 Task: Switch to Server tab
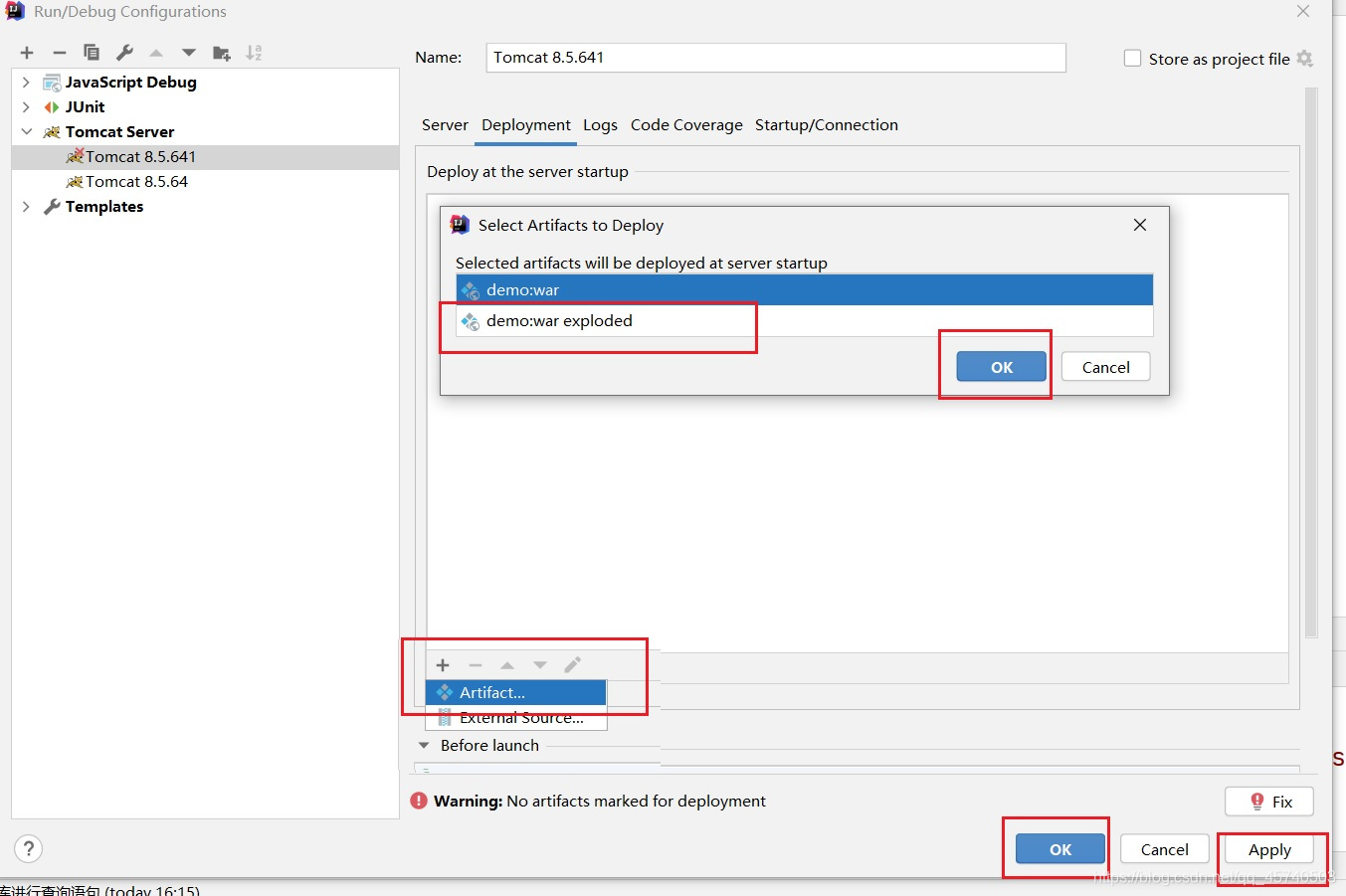point(445,125)
